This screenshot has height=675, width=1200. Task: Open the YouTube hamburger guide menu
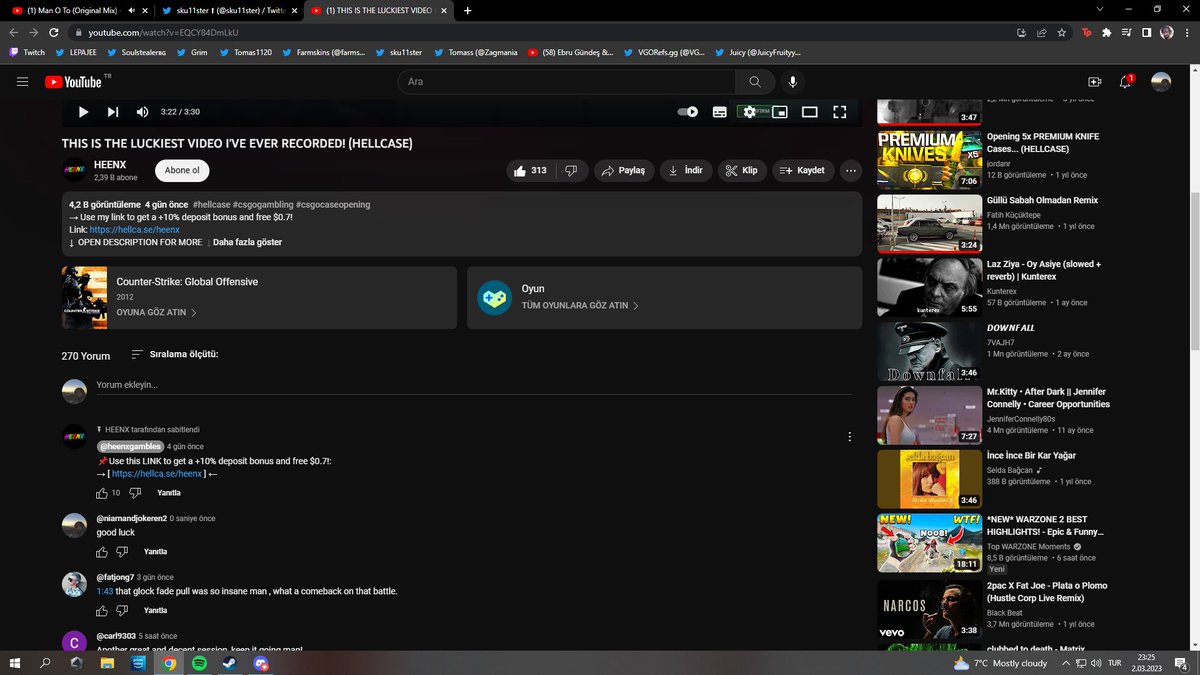(x=23, y=82)
